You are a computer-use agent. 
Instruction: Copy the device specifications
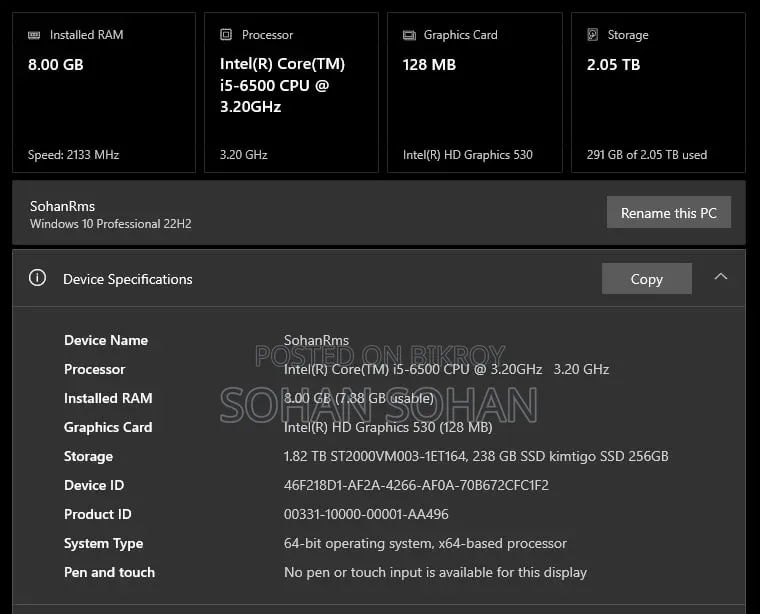coord(647,279)
